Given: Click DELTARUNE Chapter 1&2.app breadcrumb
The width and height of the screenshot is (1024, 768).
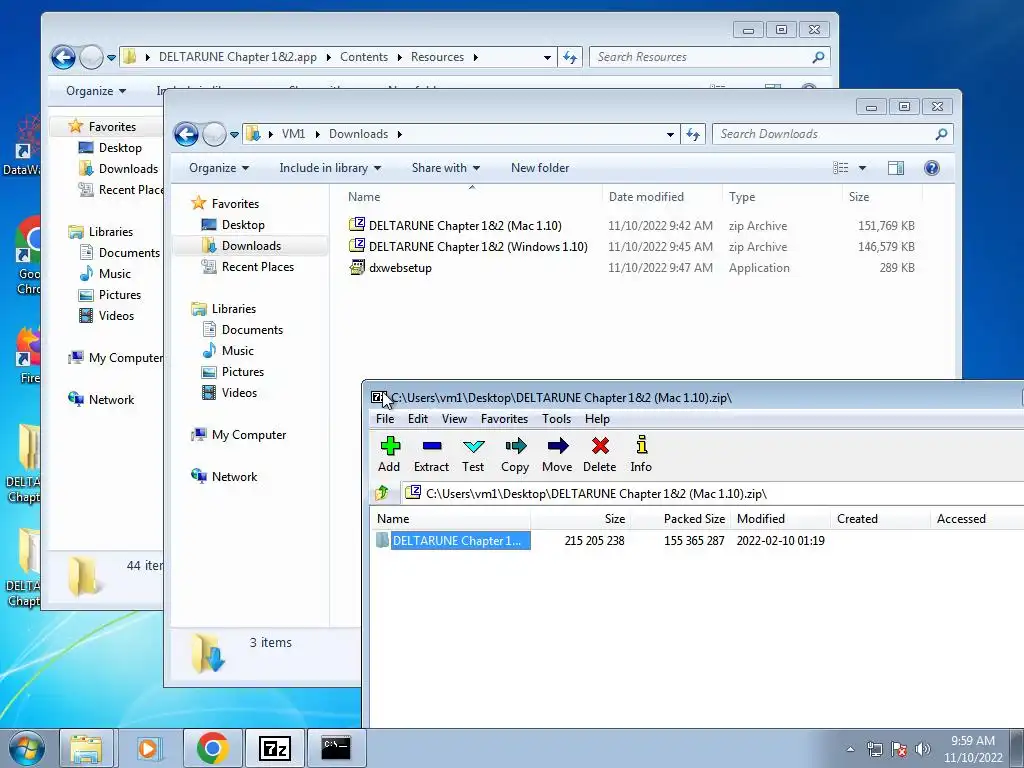Looking at the screenshot, I should click(x=238, y=57).
